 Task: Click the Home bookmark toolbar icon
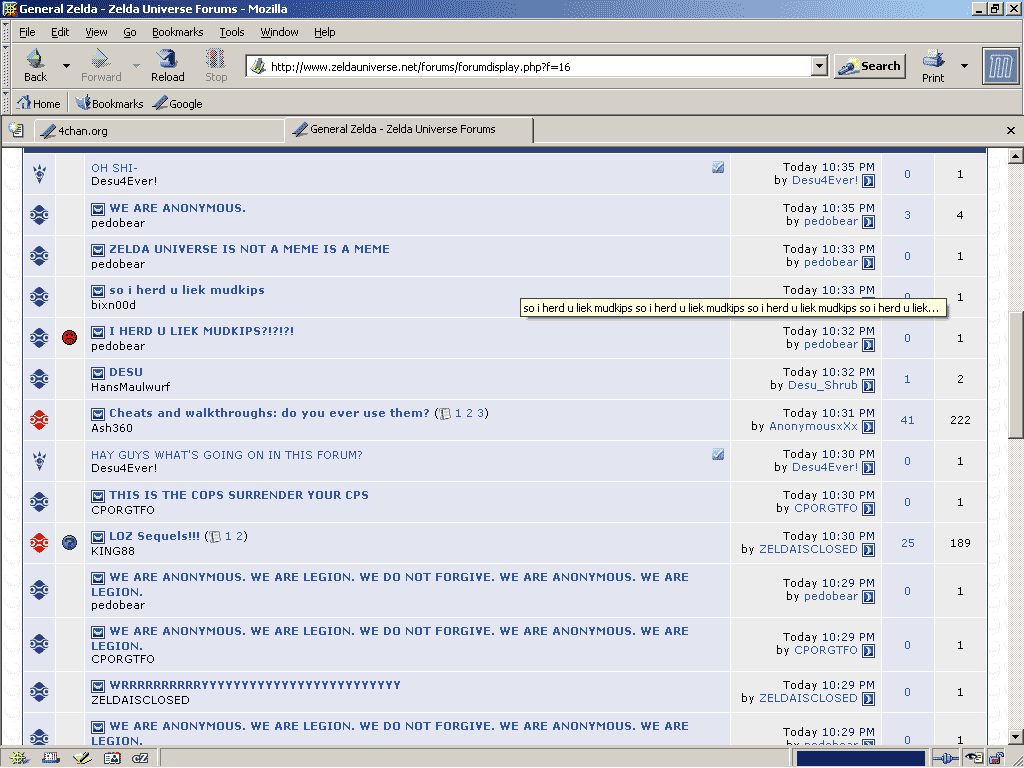pos(39,103)
